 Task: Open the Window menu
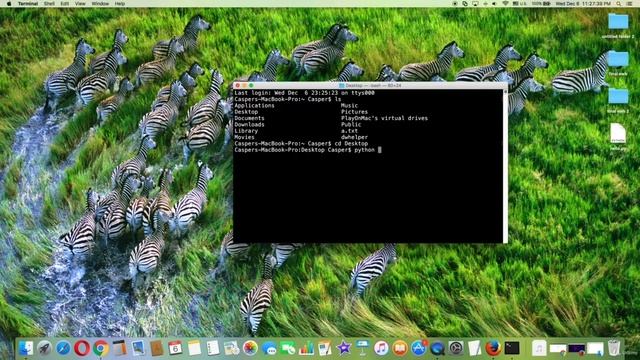pyautogui.click(x=100, y=3)
